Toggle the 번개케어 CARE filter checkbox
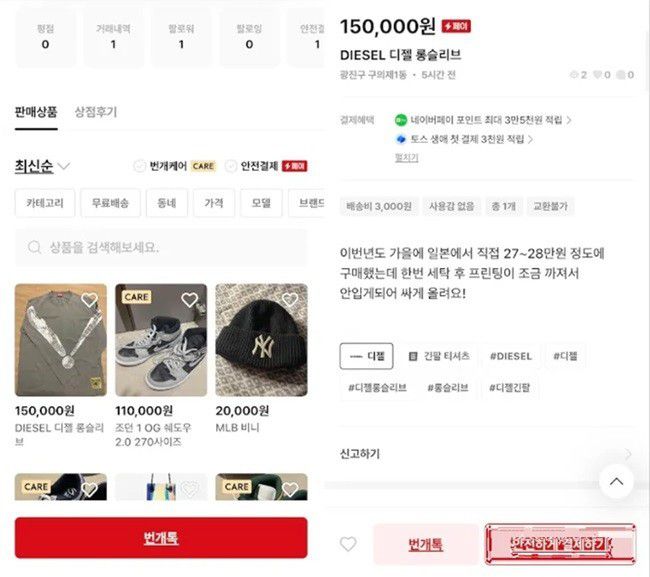 [x=139, y=166]
